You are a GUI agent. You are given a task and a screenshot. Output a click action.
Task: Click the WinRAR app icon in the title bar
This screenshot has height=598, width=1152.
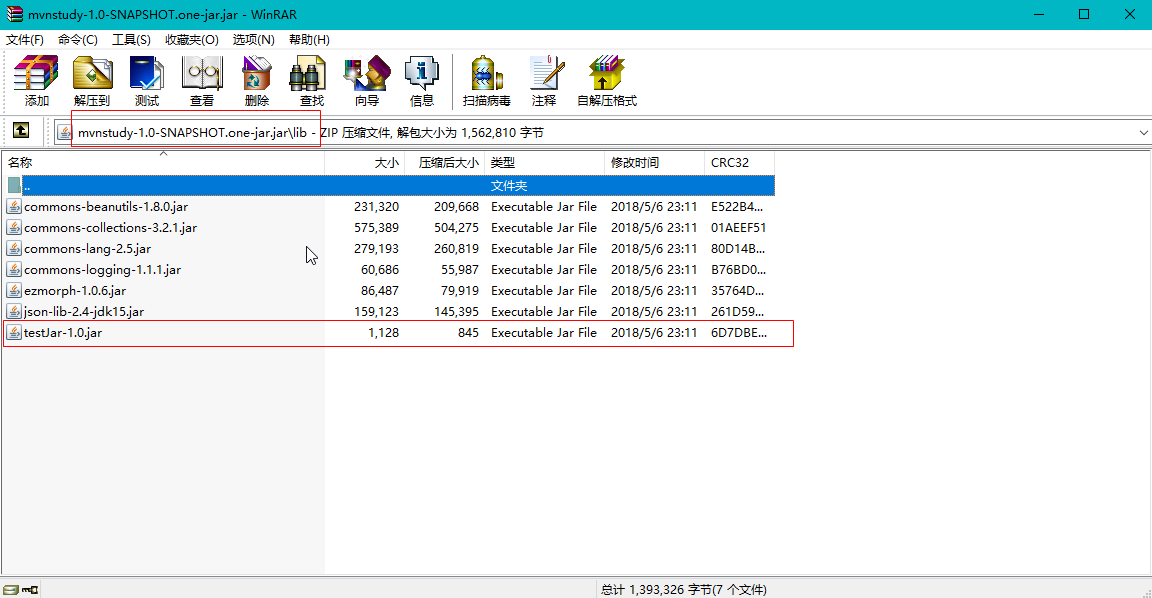(x=15, y=14)
